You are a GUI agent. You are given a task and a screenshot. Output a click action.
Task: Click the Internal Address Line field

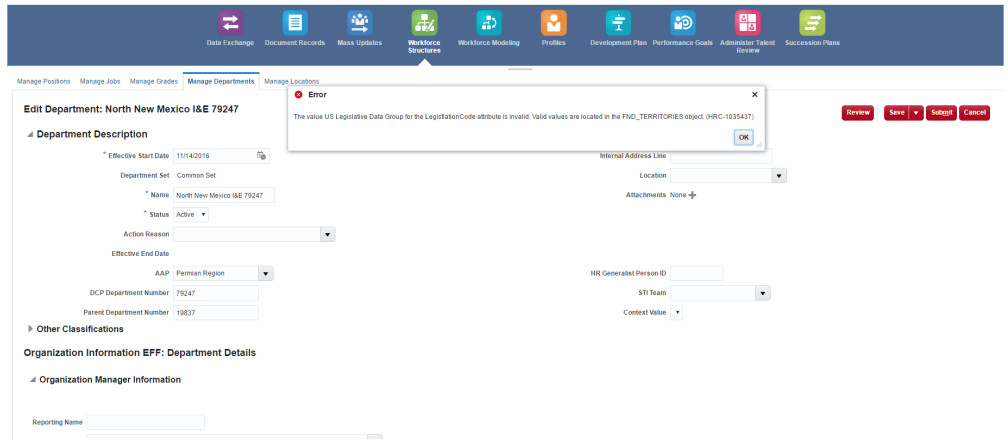pos(721,156)
